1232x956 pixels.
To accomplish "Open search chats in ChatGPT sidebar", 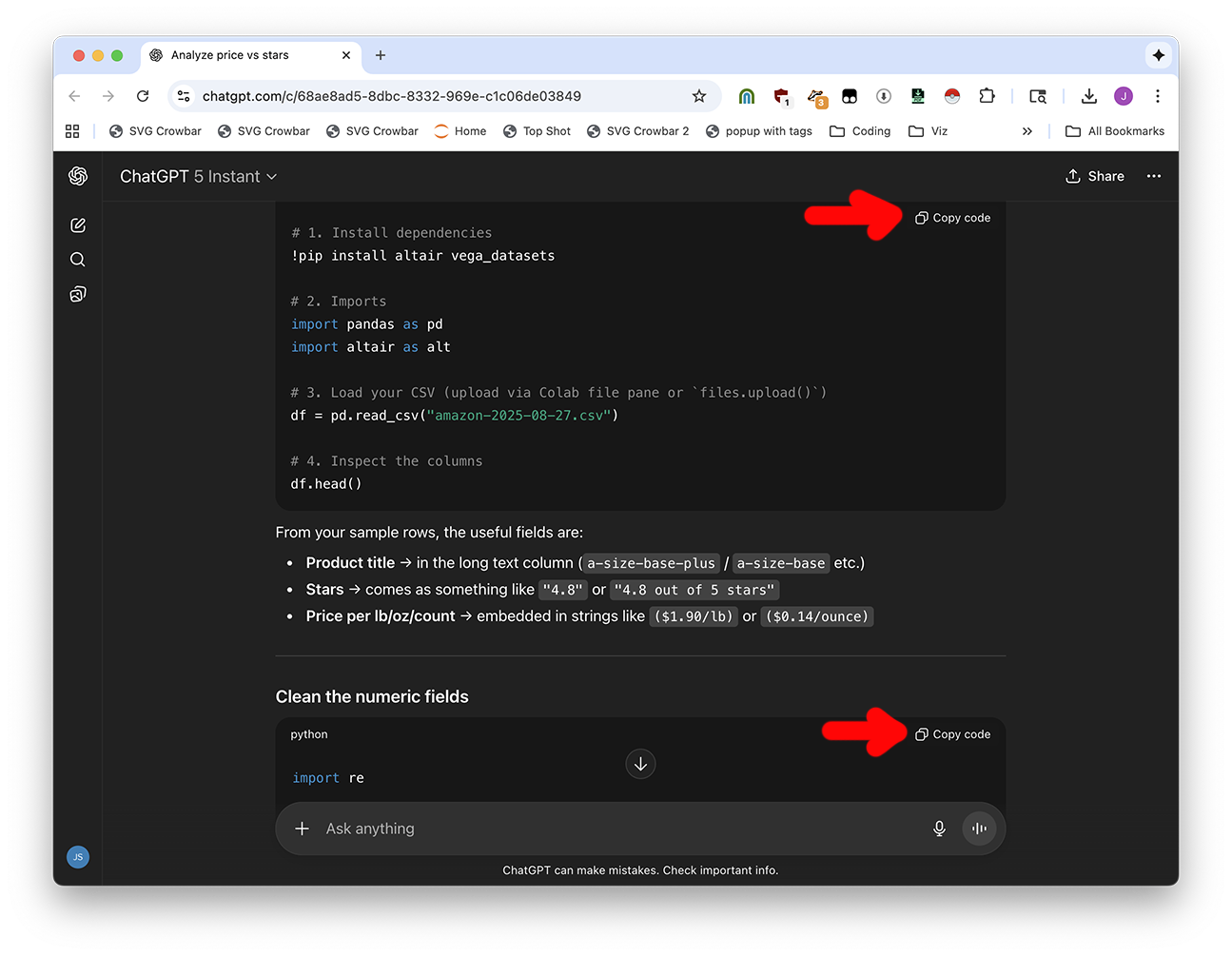I will [78, 260].
